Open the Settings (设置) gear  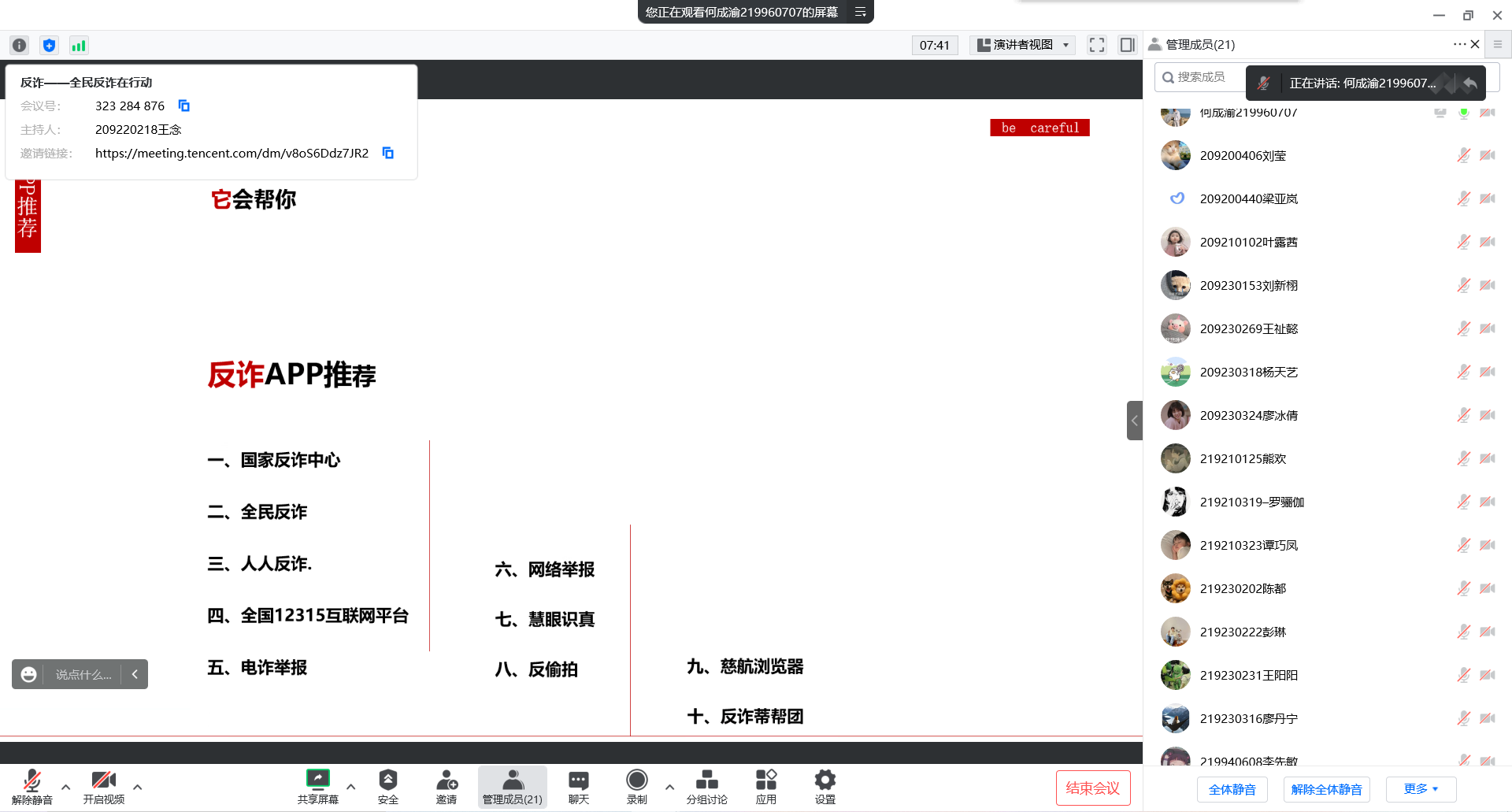tap(825, 780)
